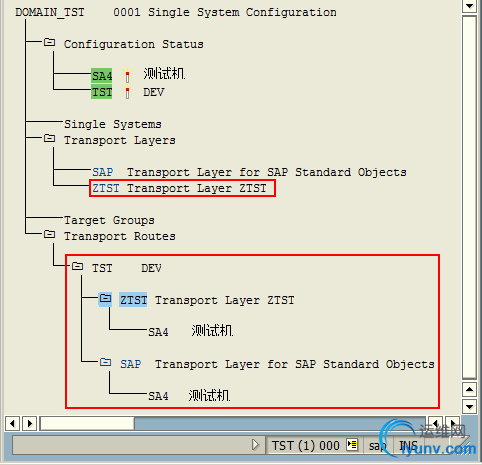Click the 'Transport Layer for SAP Standard Objects' description under Transport Layers

point(267,172)
